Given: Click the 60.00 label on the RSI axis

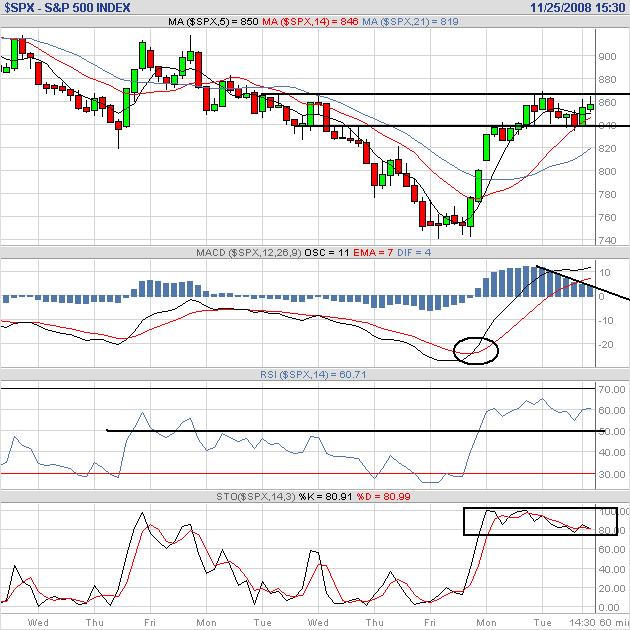Looking at the screenshot, I should (x=612, y=411).
